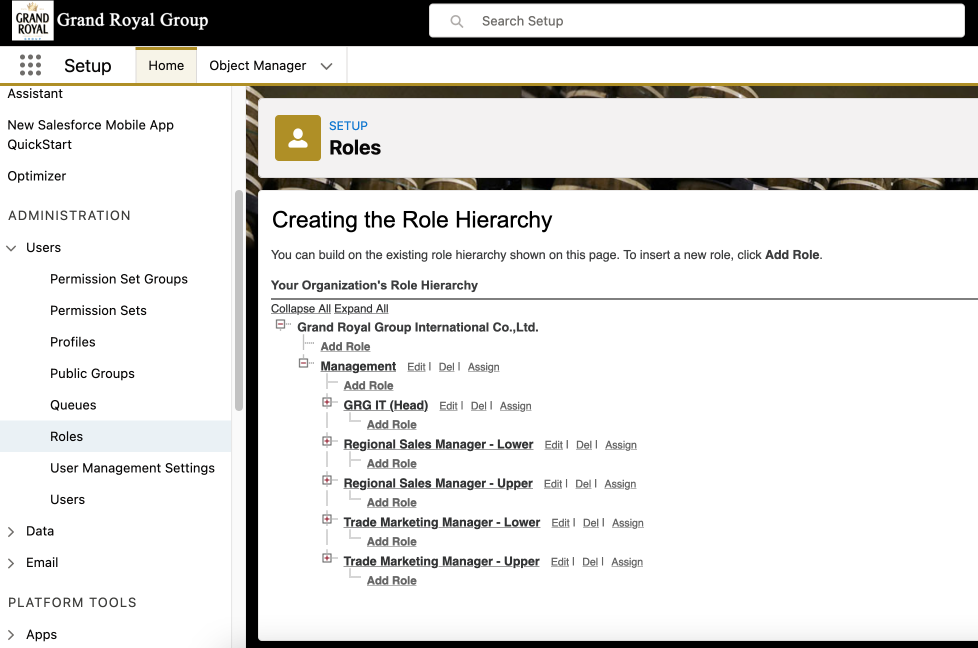
Task: Click the Search Setup field
Action: tap(697, 21)
